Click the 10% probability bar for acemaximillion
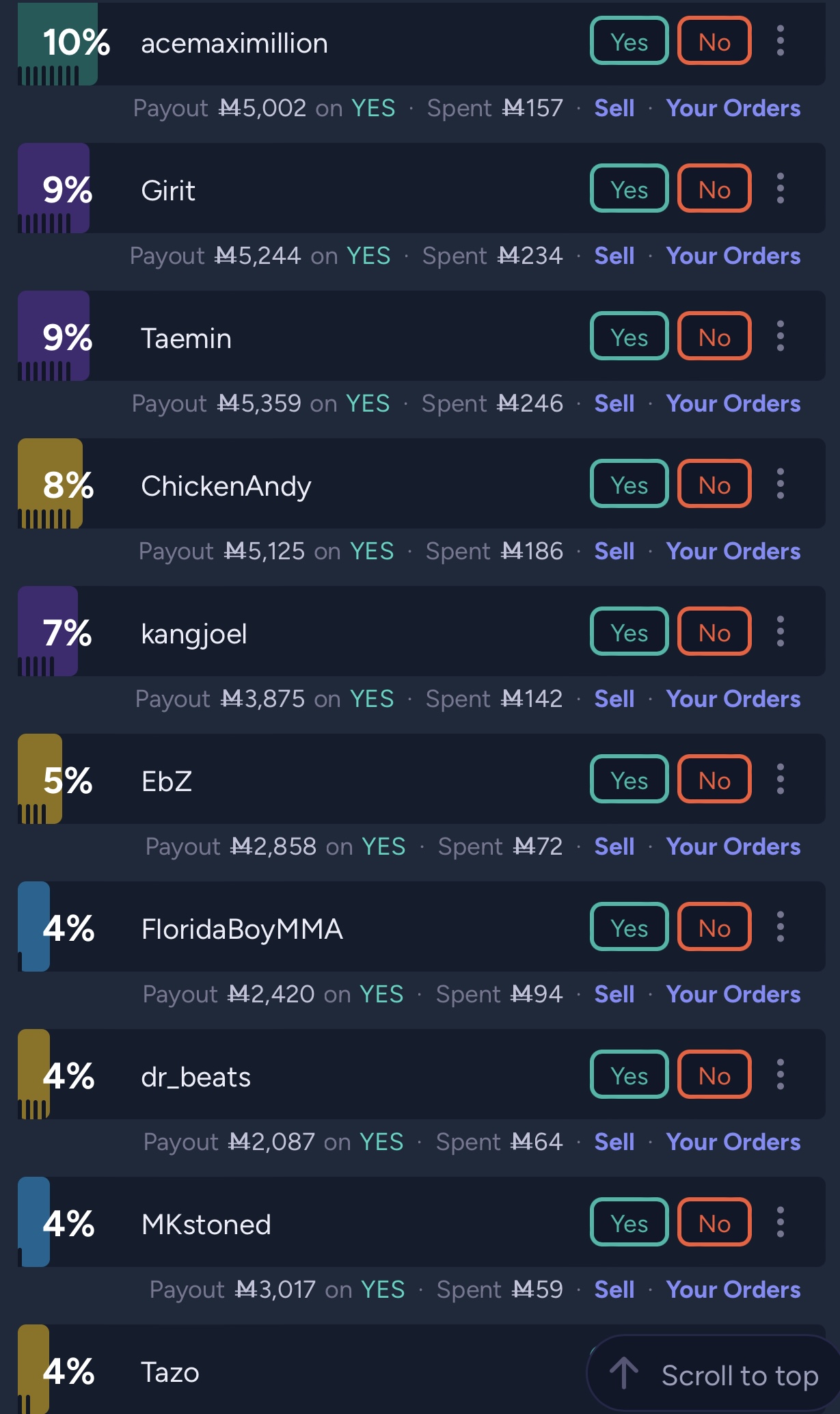 [58, 42]
